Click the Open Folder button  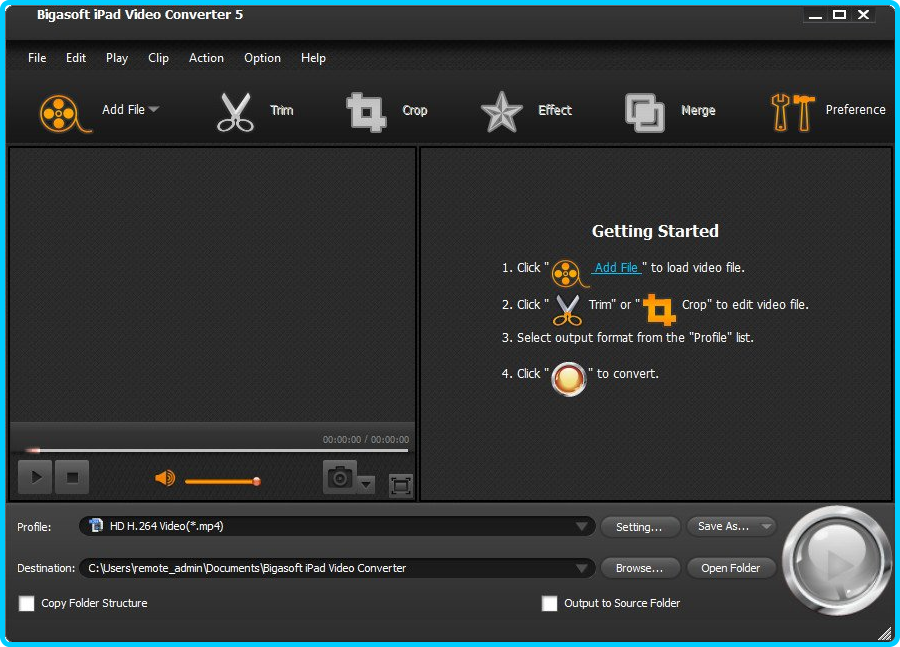(731, 568)
